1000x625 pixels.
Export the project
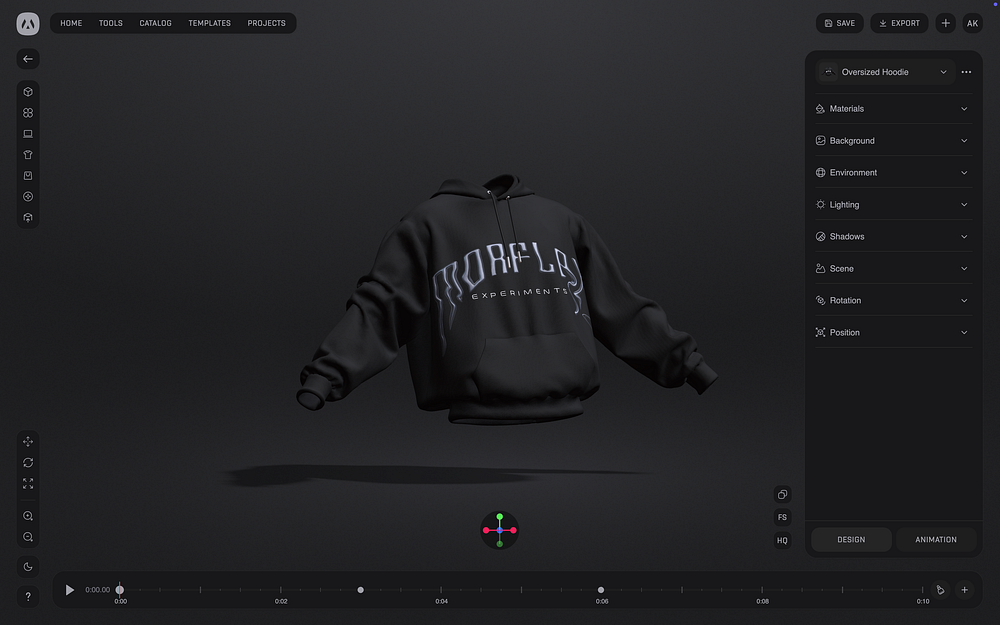899,23
